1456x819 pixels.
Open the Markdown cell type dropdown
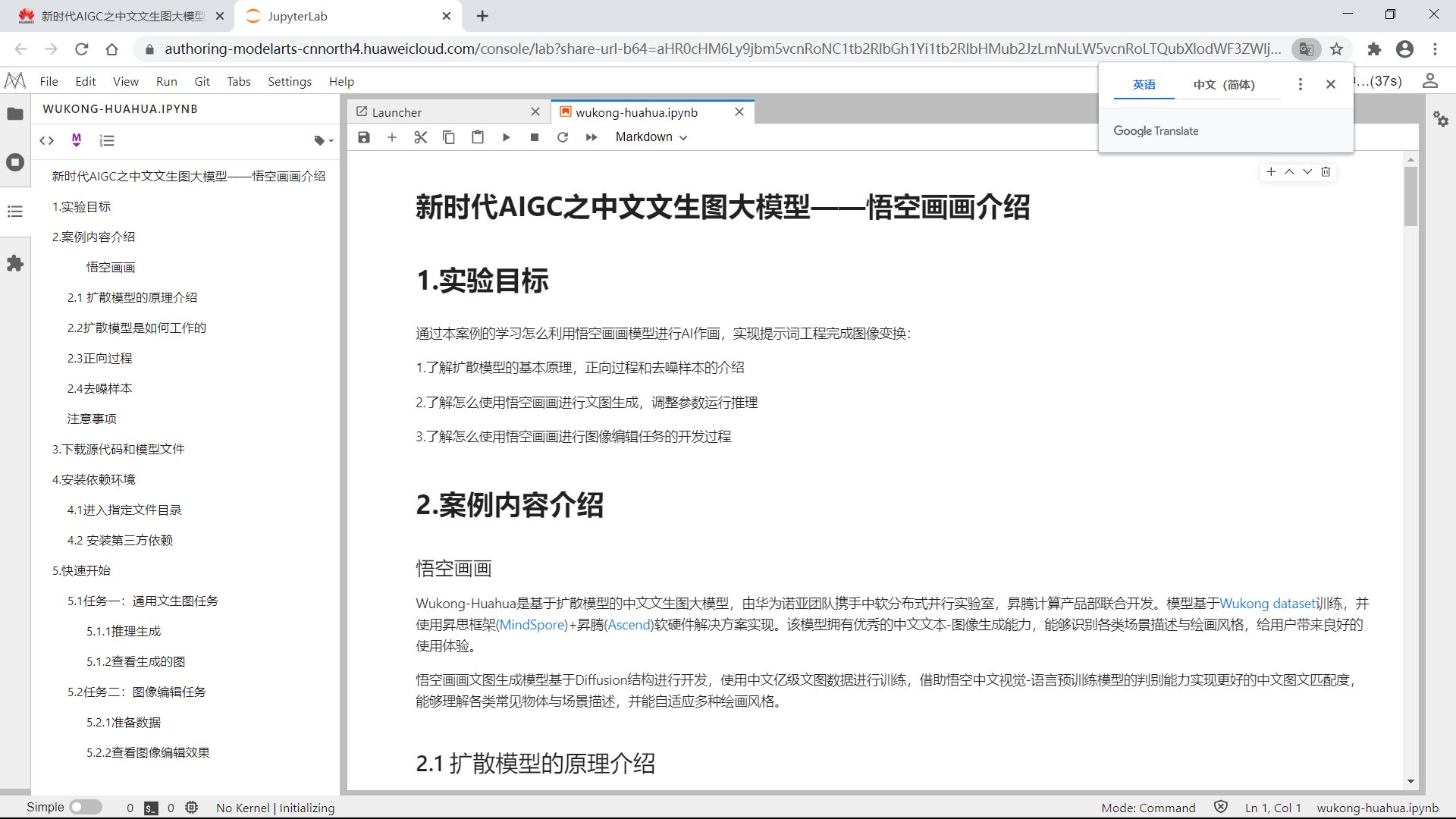(x=651, y=137)
